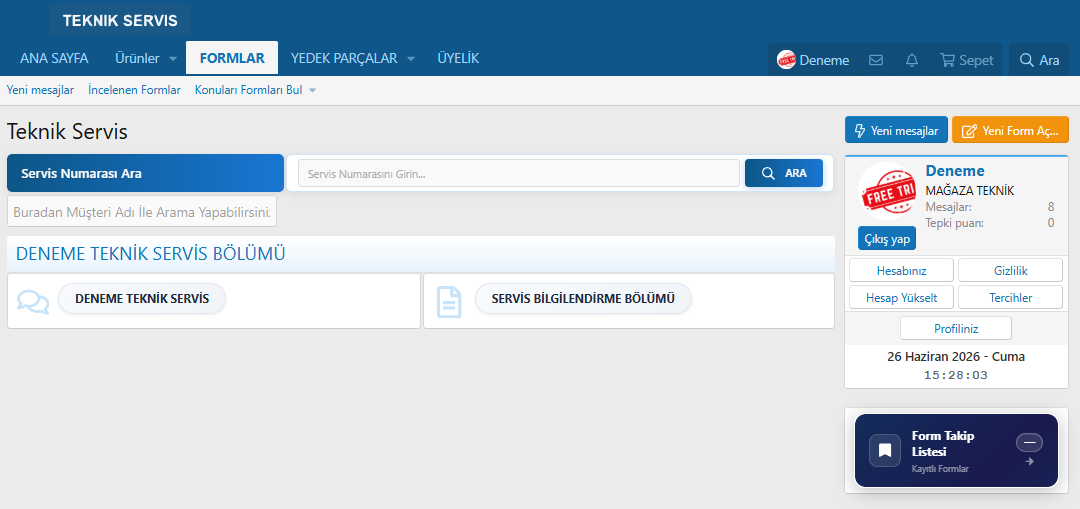Click the Kayıtlı Formlar subtitle
1080x509 pixels.
940,469
